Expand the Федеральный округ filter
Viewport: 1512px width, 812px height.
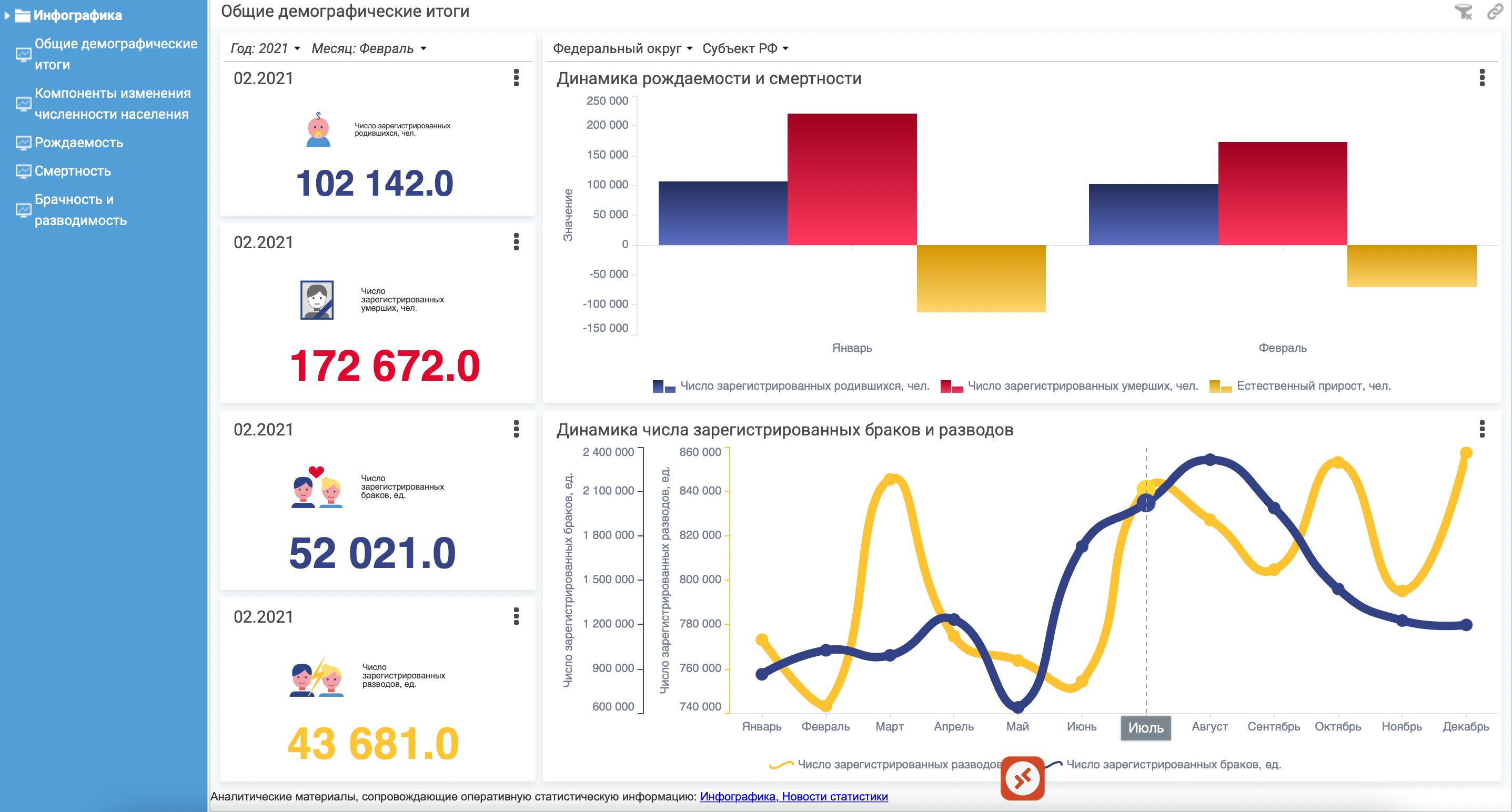pyautogui.click(x=622, y=49)
